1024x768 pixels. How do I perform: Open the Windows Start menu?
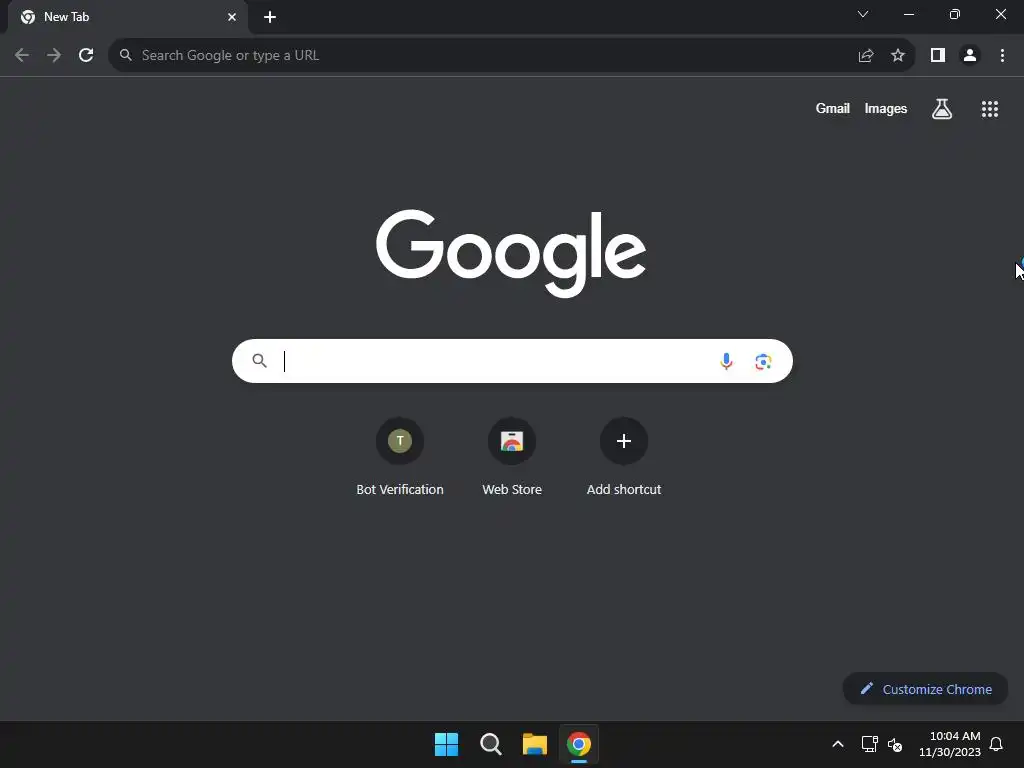click(447, 744)
